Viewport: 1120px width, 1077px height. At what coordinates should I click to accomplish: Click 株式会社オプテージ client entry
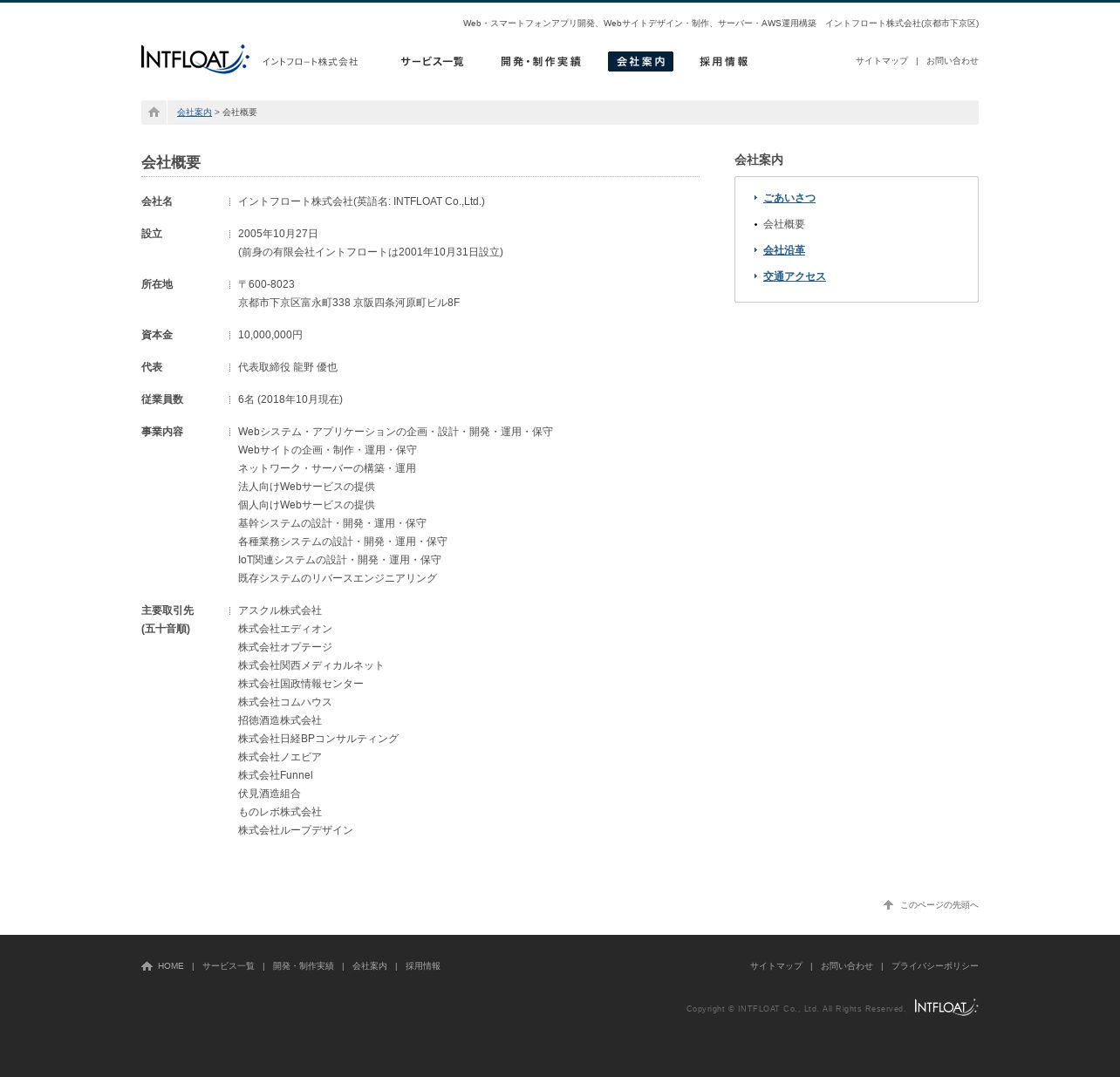click(285, 647)
